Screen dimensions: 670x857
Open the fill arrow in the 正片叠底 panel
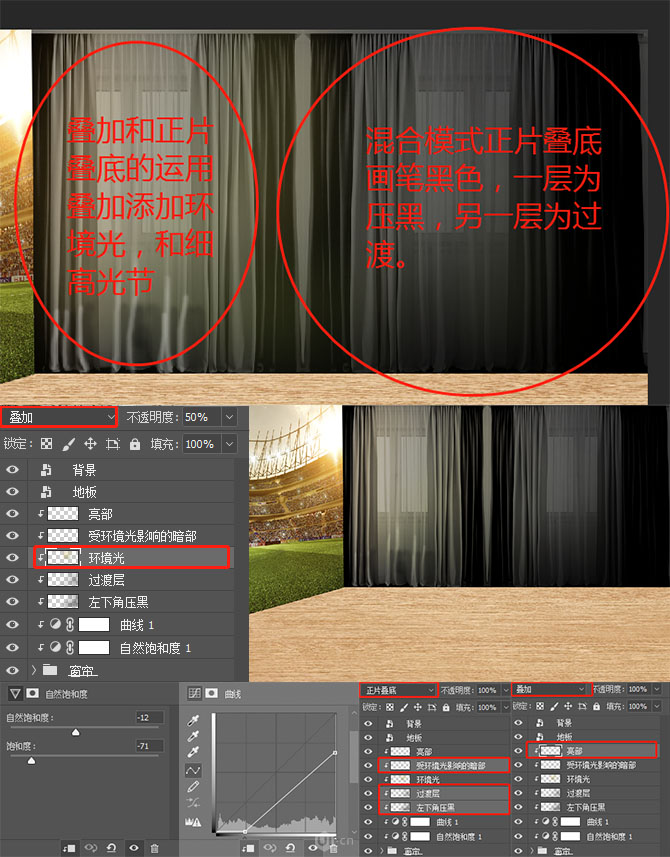[504, 707]
